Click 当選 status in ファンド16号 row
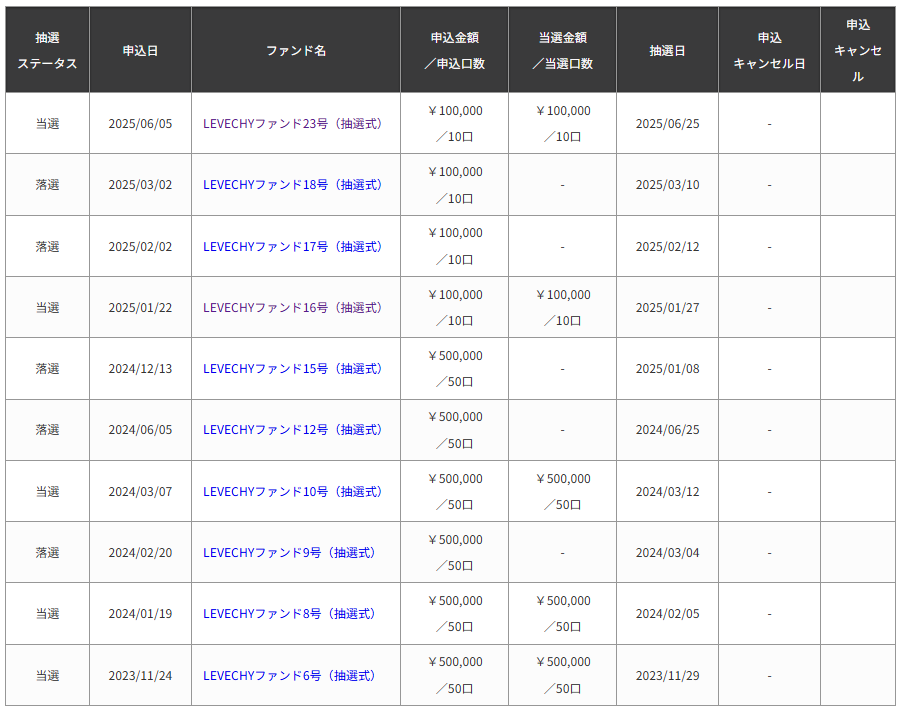Image resolution: width=902 pixels, height=707 pixels. 47,307
